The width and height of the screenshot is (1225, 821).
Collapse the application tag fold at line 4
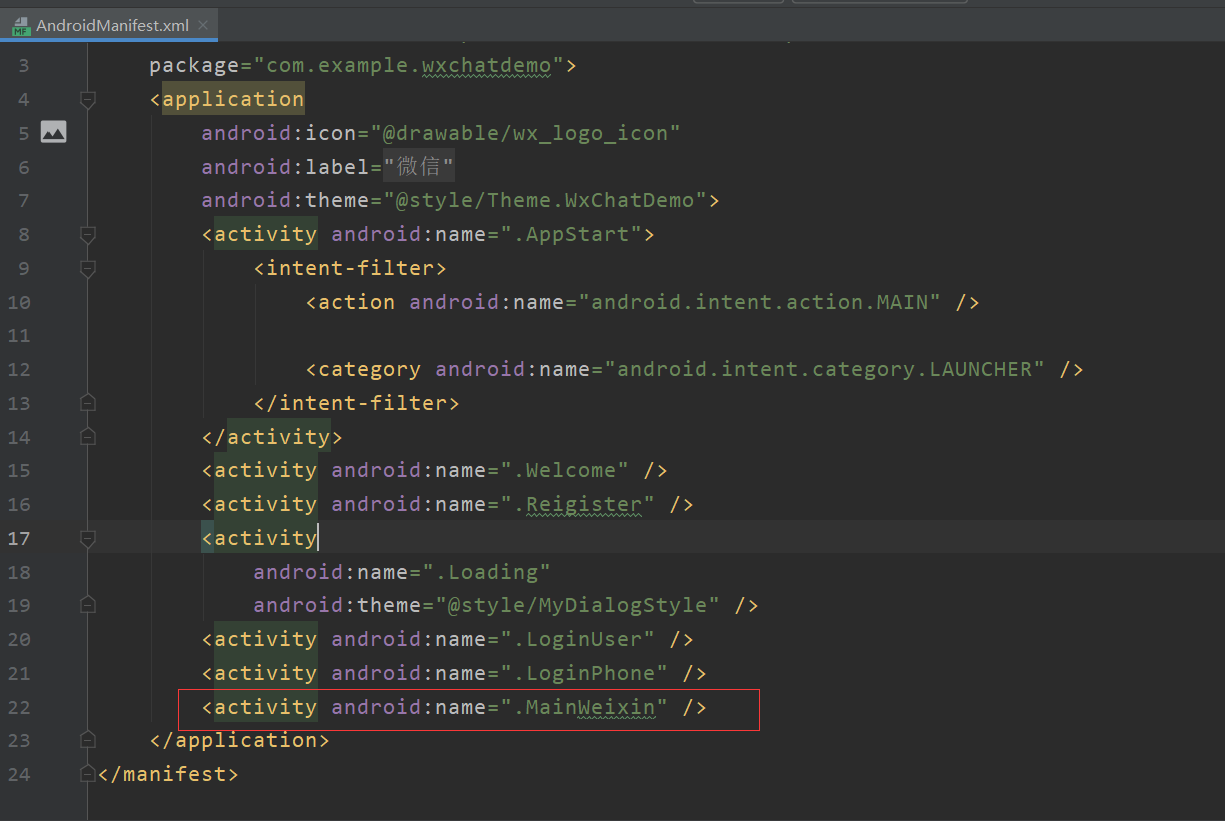[87, 99]
